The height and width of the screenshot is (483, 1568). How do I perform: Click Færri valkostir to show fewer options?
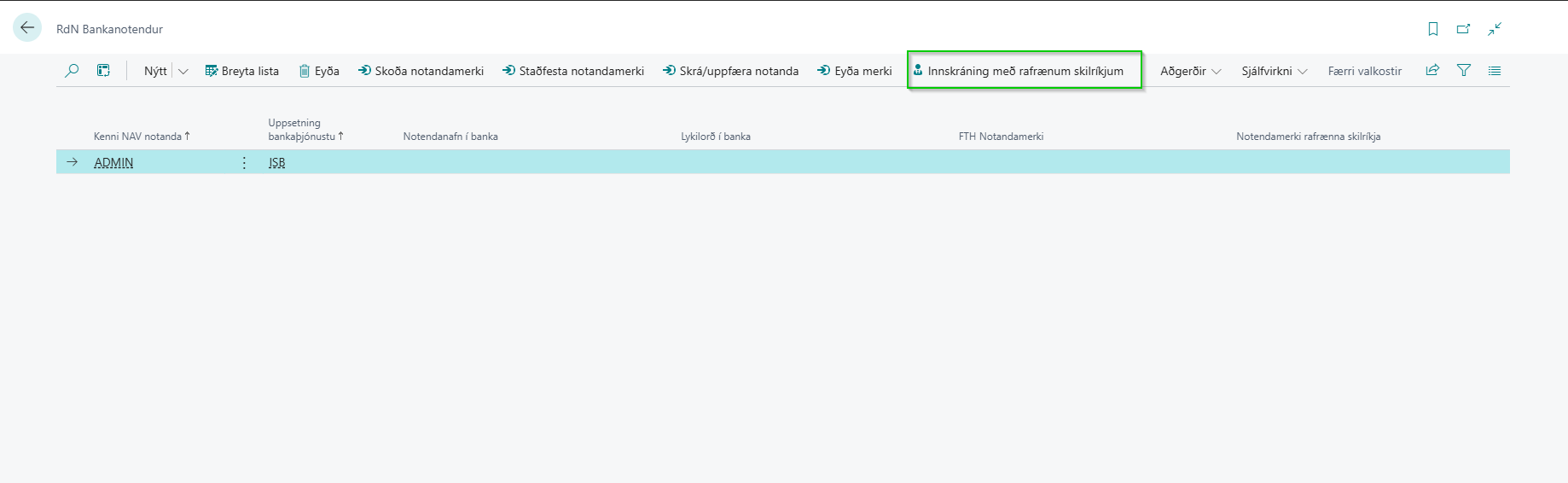(x=1364, y=71)
